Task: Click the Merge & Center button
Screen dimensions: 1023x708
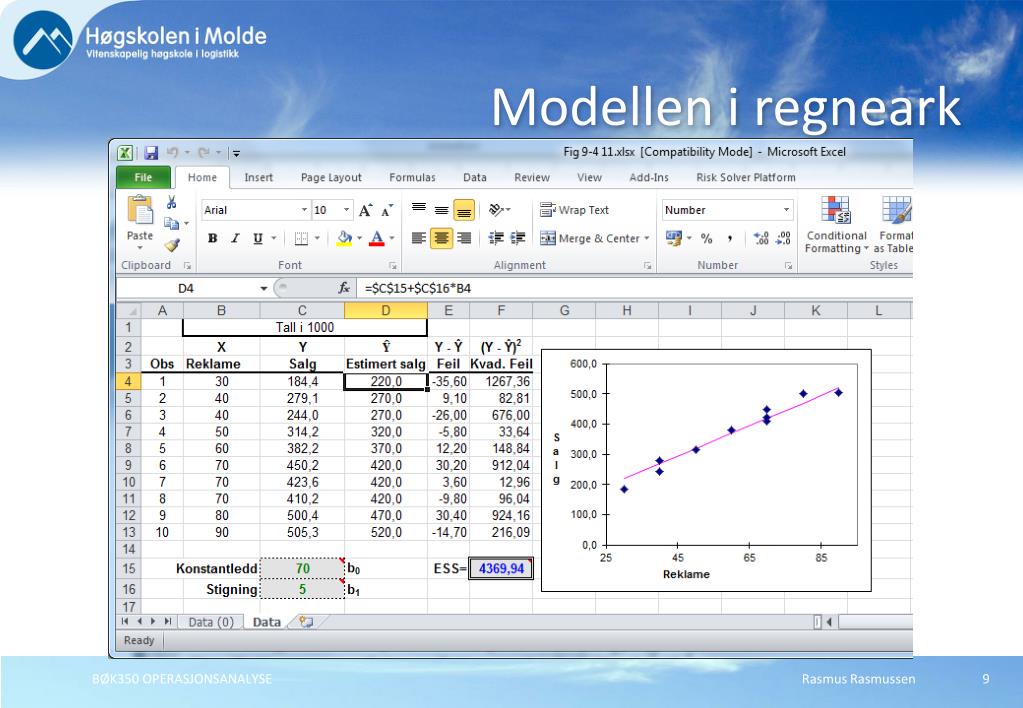Action: (x=590, y=239)
